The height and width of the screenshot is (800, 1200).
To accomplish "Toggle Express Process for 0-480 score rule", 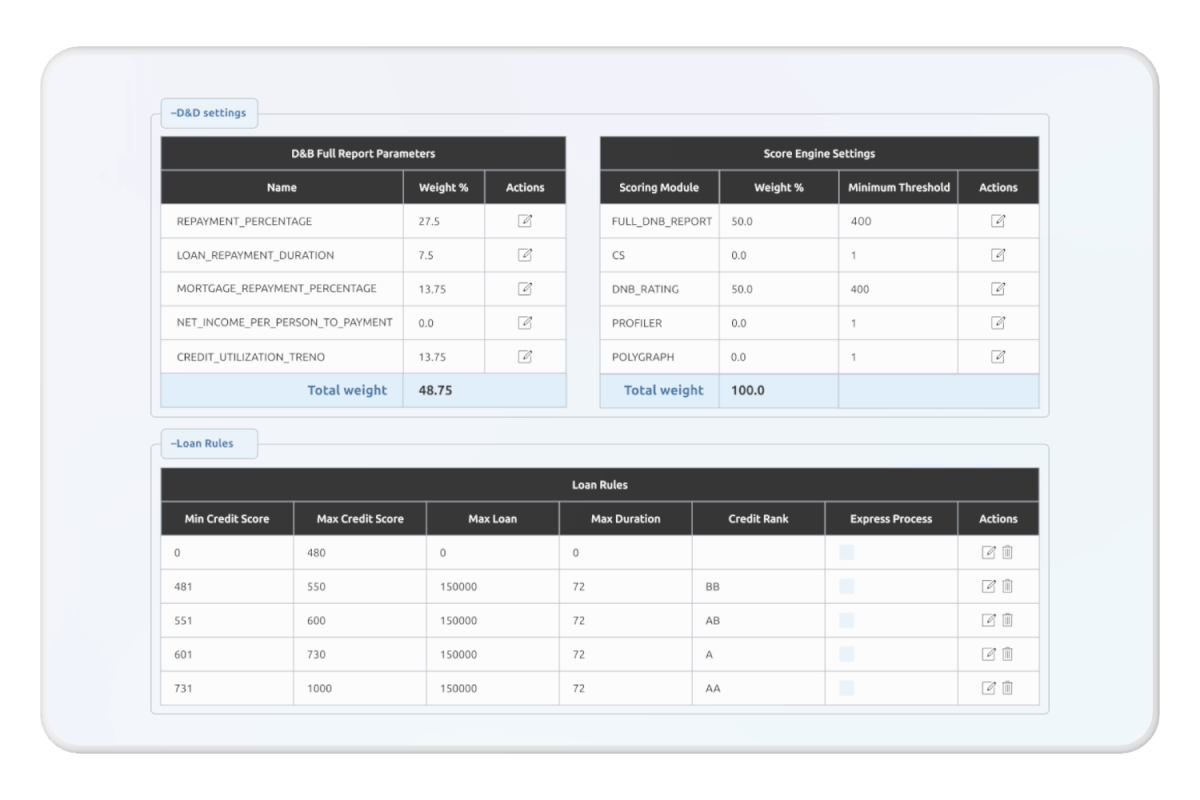I will pos(847,552).
